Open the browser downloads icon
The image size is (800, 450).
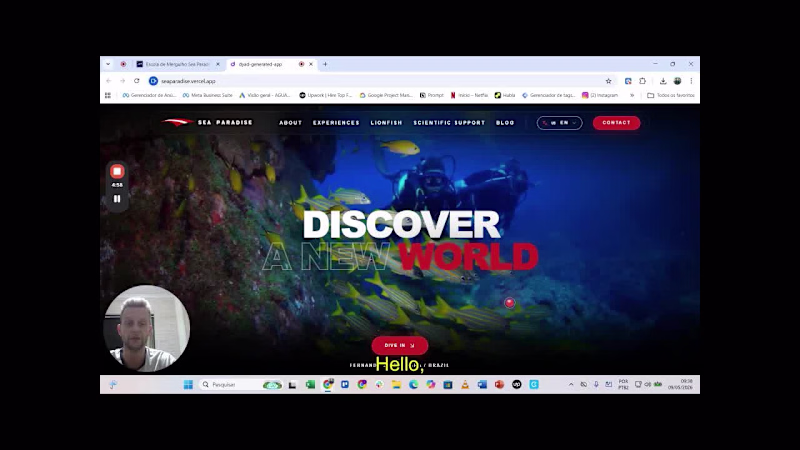663,81
